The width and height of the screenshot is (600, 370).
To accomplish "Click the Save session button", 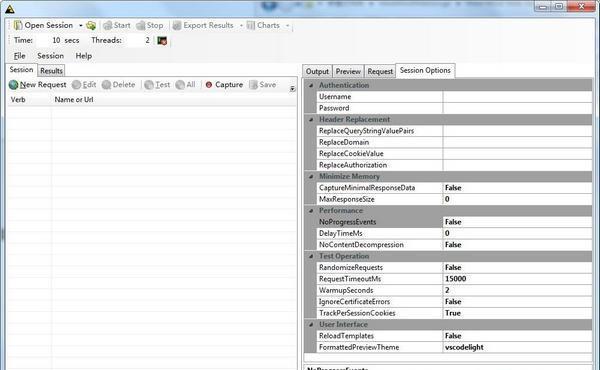I will click(262, 85).
